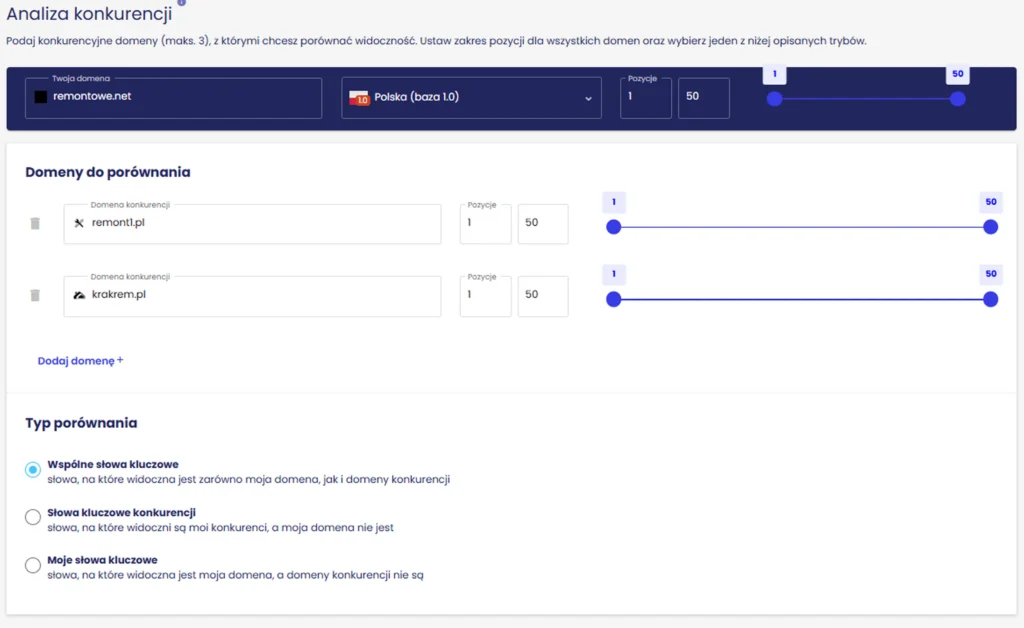1024x628 pixels.
Task: Delete the remont1.pl competitor row
Action: [x=35, y=223]
